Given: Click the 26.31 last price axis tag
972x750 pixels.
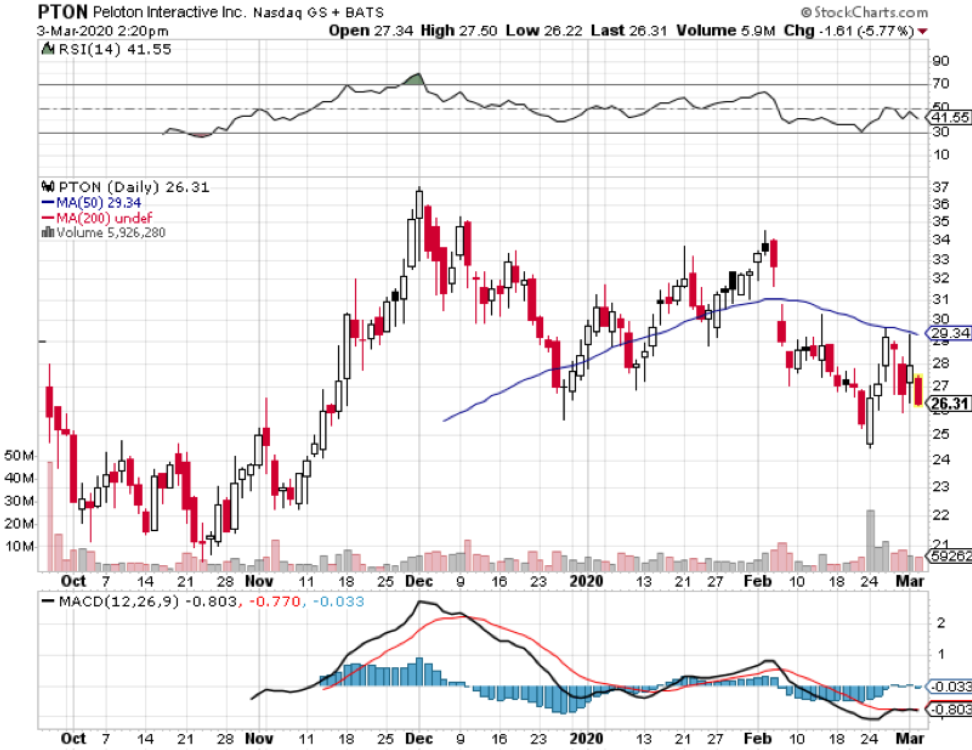Looking at the screenshot, I should [x=949, y=404].
